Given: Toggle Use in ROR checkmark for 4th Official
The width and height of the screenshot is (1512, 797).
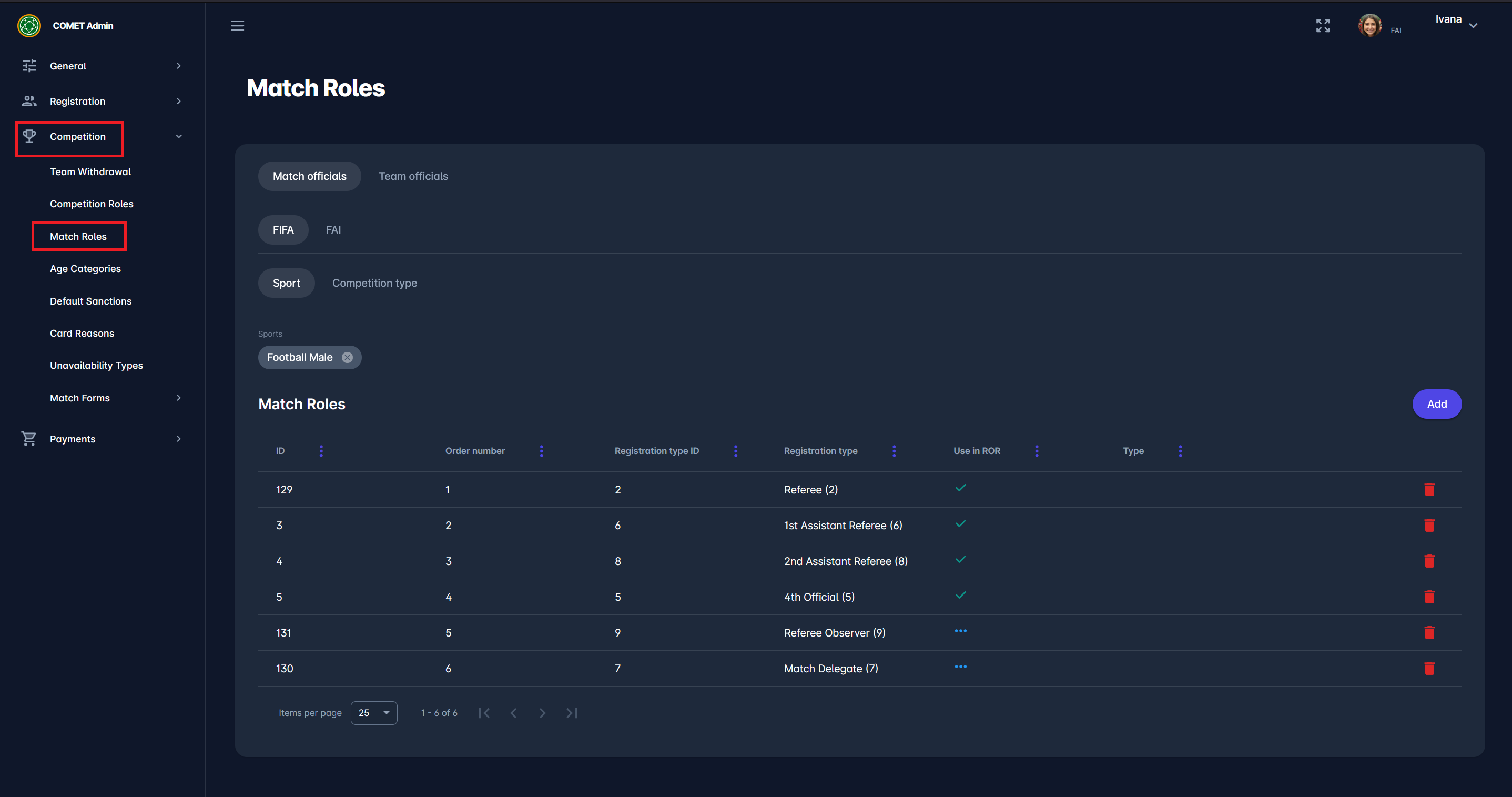Looking at the screenshot, I should pos(960,596).
